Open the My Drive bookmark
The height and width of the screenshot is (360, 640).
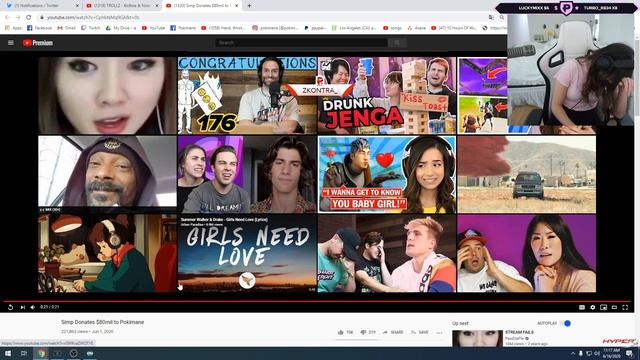pos(121,28)
